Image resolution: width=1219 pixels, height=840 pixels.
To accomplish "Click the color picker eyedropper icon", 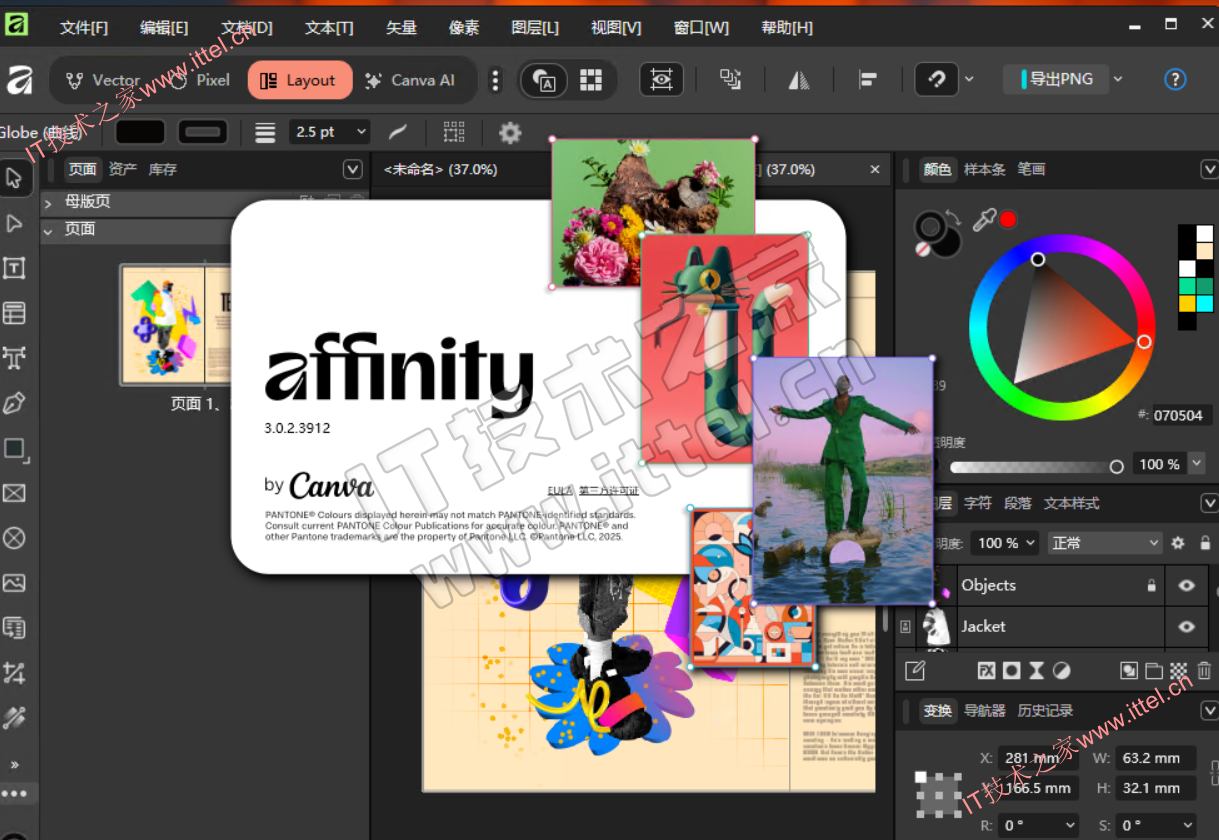I will pyautogui.click(x=984, y=220).
